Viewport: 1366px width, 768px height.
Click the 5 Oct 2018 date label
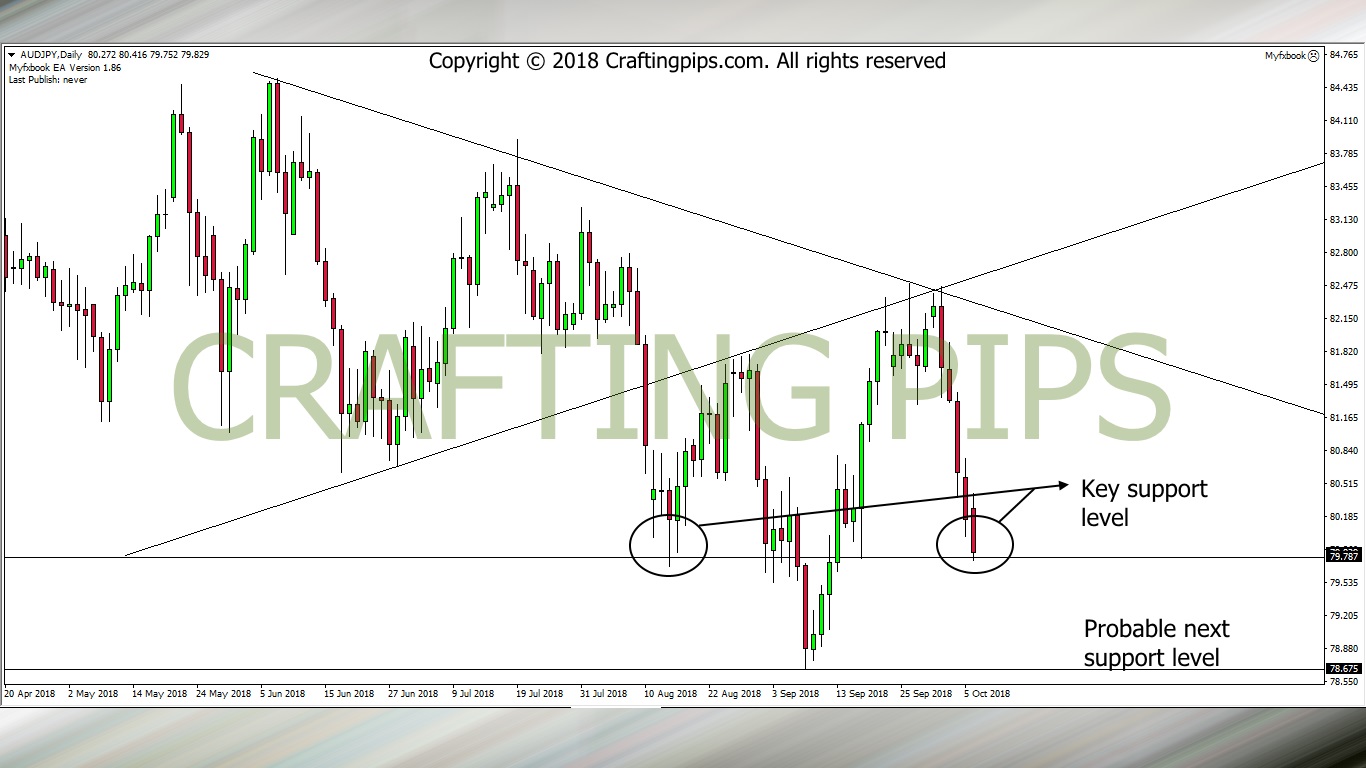click(987, 693)
